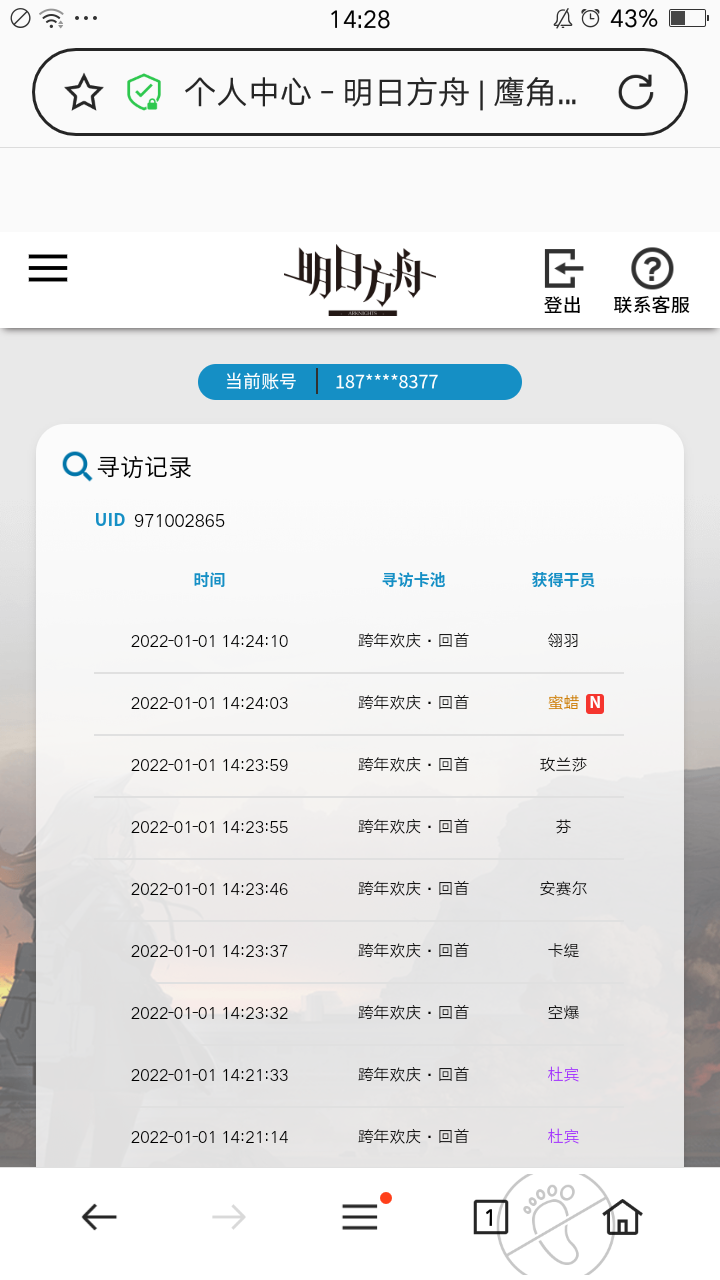Select operator name 安赛尔
This screenshot has height=1280, width=720.
pyautogui.click(x=563, y=889)
